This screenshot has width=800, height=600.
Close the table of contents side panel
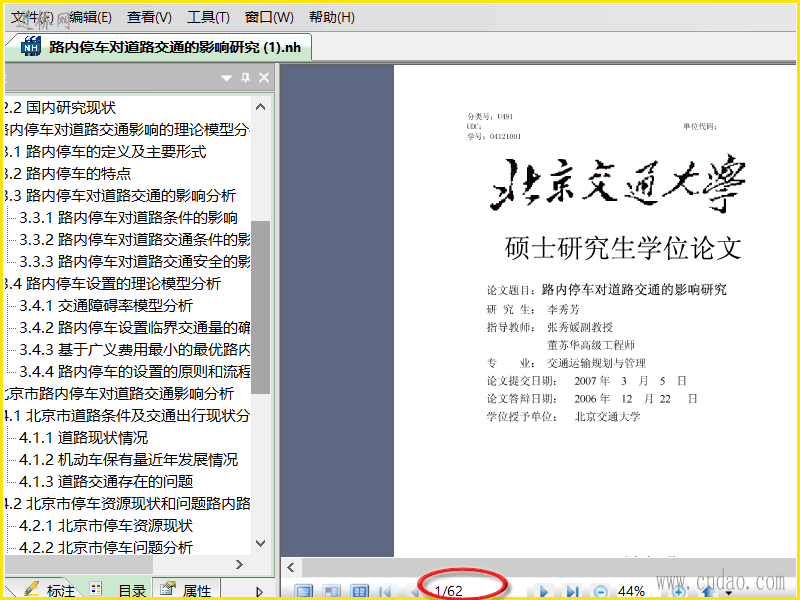click(264, 78)
